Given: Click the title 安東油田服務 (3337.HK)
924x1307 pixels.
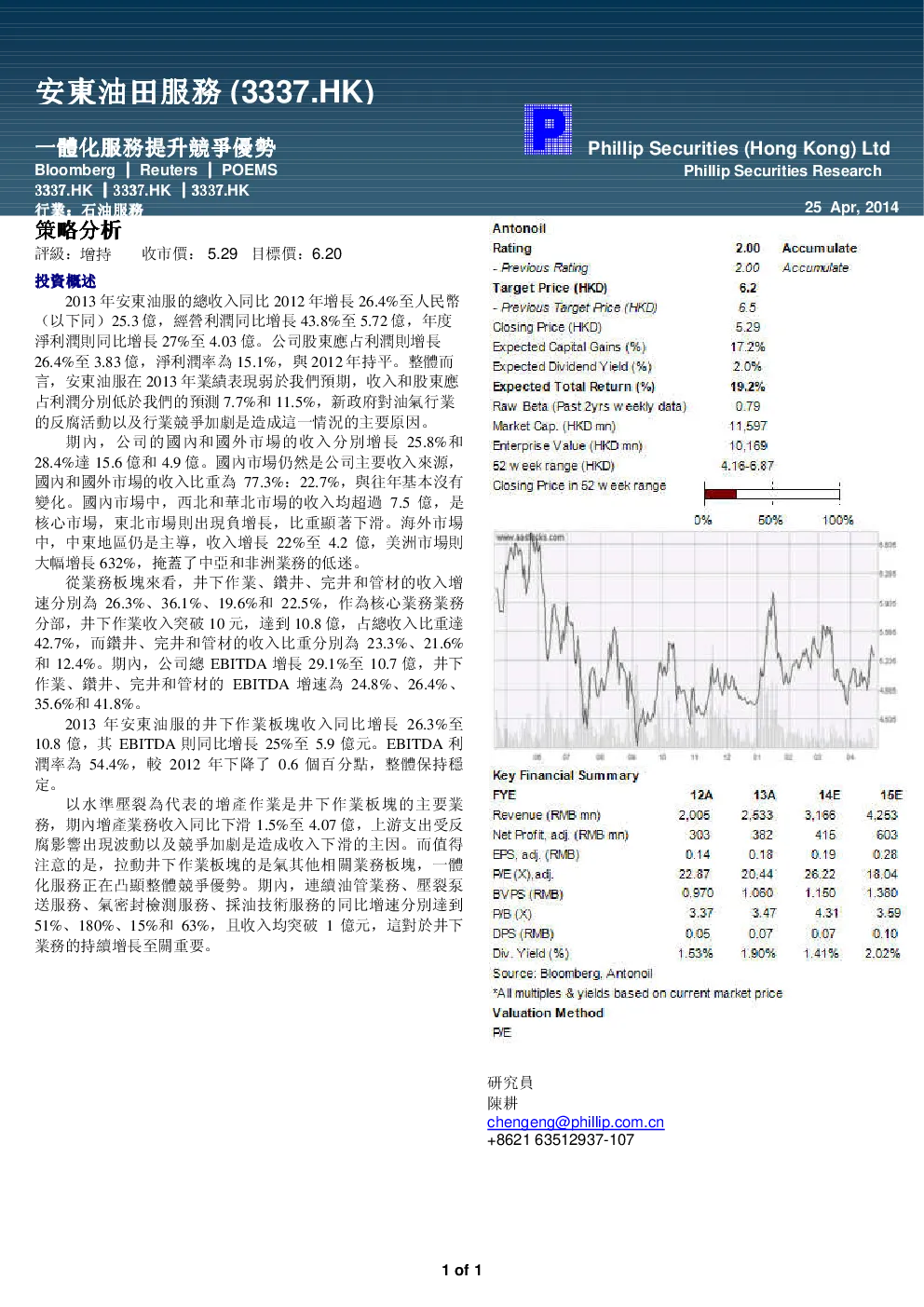Looking at the screenshot, I should [x=205, y=91].
